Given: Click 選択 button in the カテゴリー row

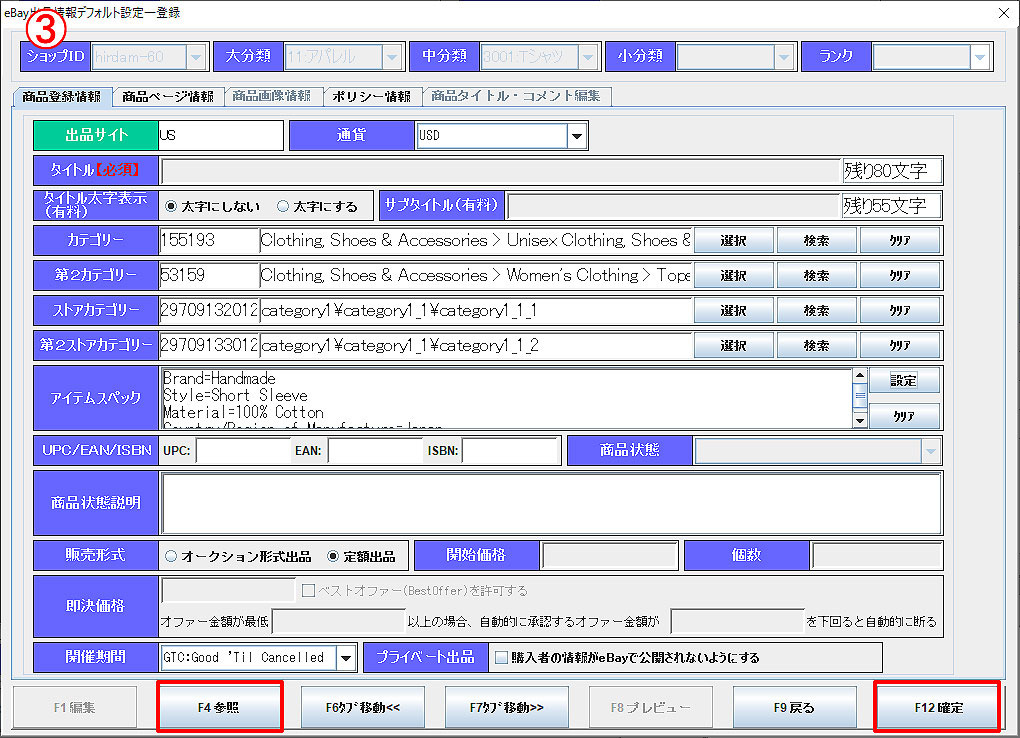Looking at the screenshot, I should coord(732,241).
